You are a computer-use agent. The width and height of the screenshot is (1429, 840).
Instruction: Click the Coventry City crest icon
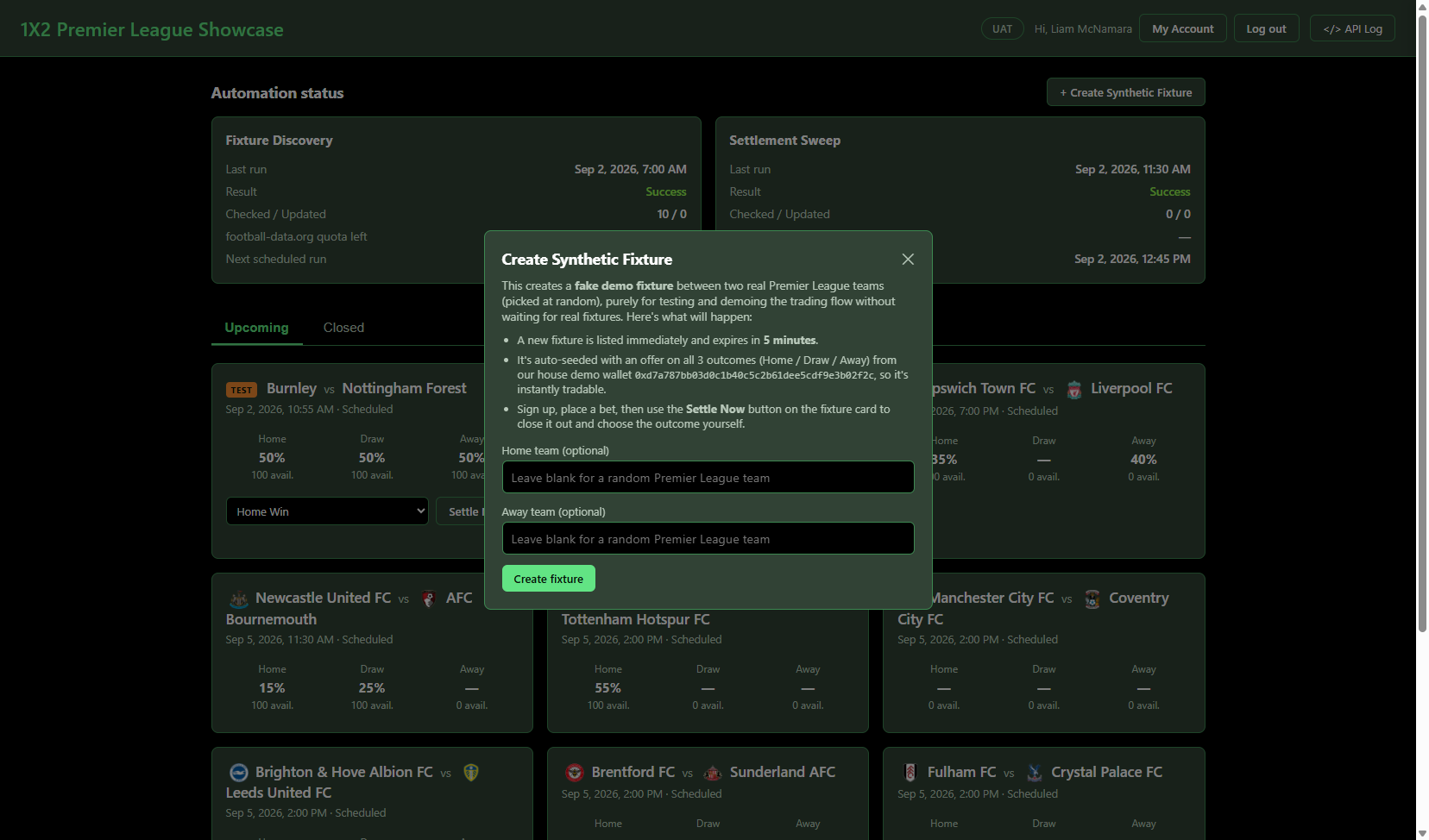[x=1092, y=599]
